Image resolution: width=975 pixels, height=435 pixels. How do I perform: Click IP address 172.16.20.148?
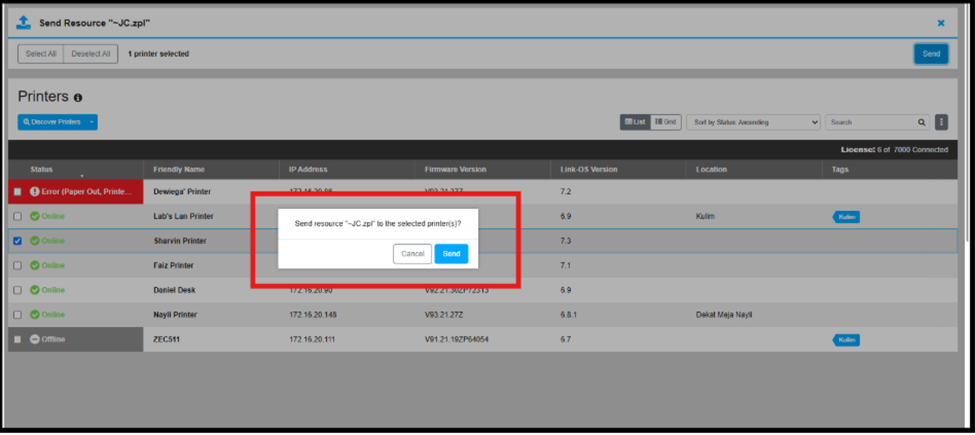(x=312, y=315)
